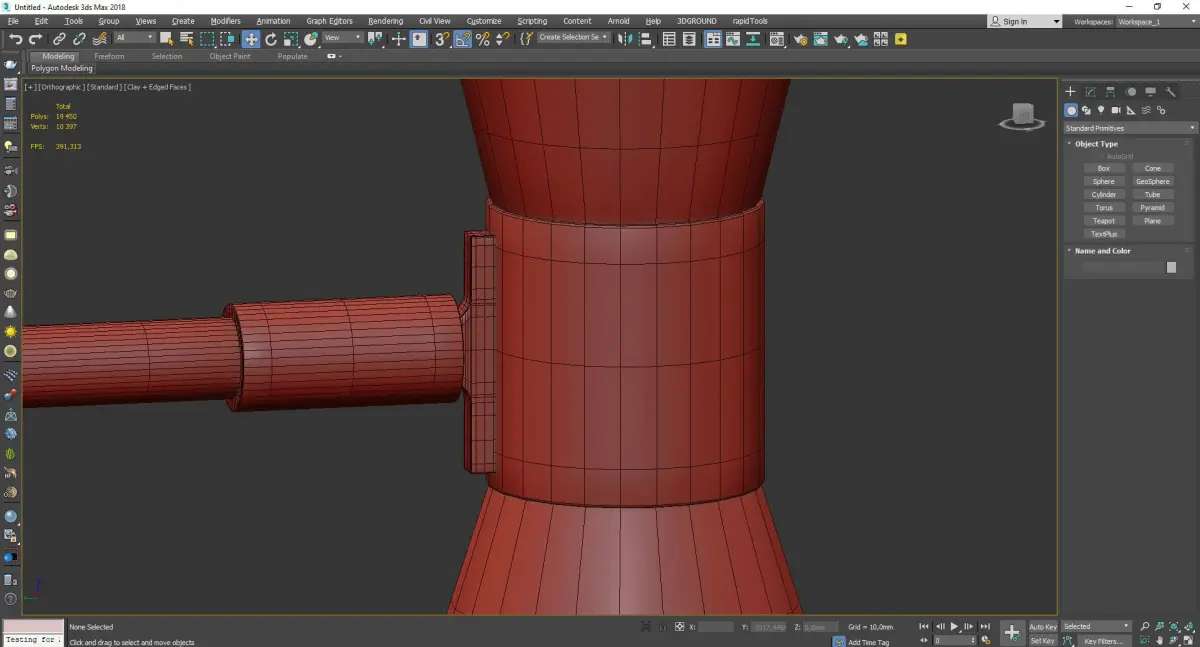The height and width of the screenshot is (647, 1200).
Task: Open the reference coordinate View dropdown
Action: tap(342, 38)
